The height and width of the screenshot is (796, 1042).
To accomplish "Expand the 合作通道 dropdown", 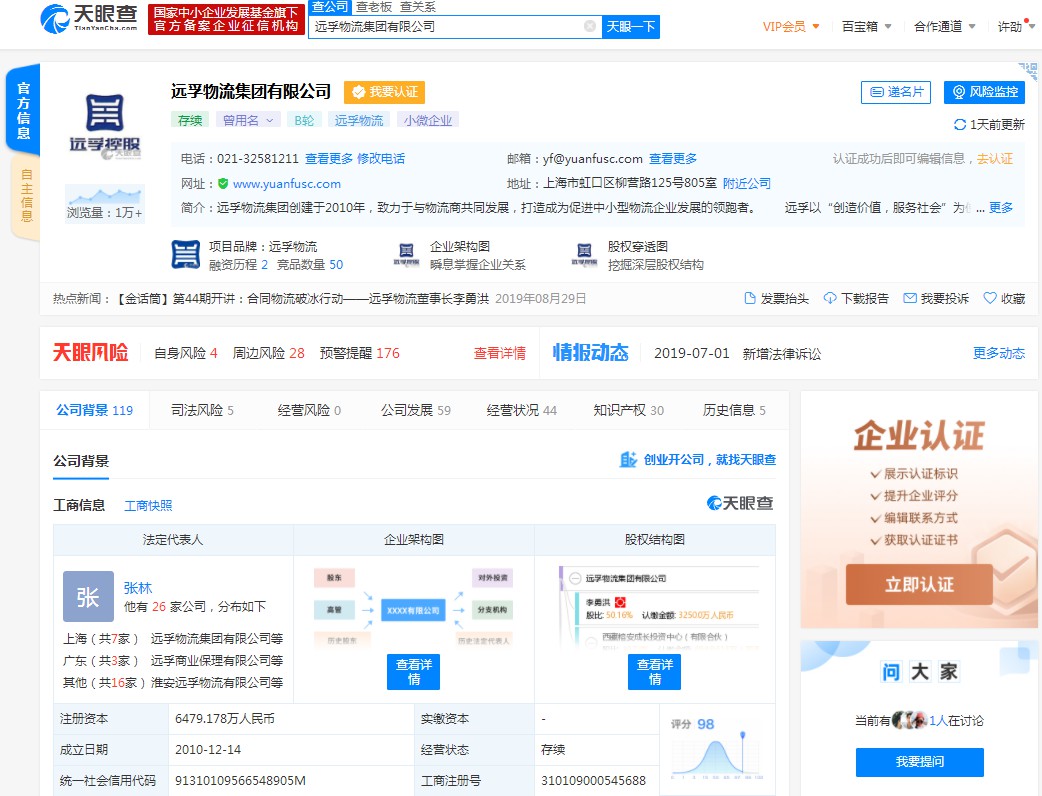I will click(x=944, y=27).
